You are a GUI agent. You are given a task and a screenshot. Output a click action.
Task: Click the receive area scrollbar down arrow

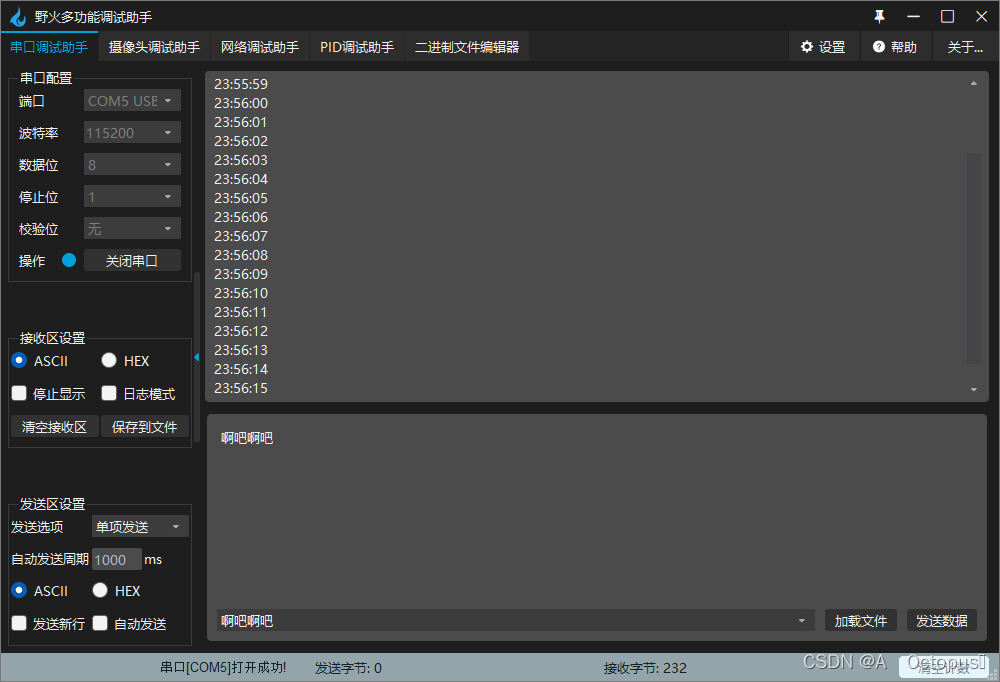coord(974,389)
